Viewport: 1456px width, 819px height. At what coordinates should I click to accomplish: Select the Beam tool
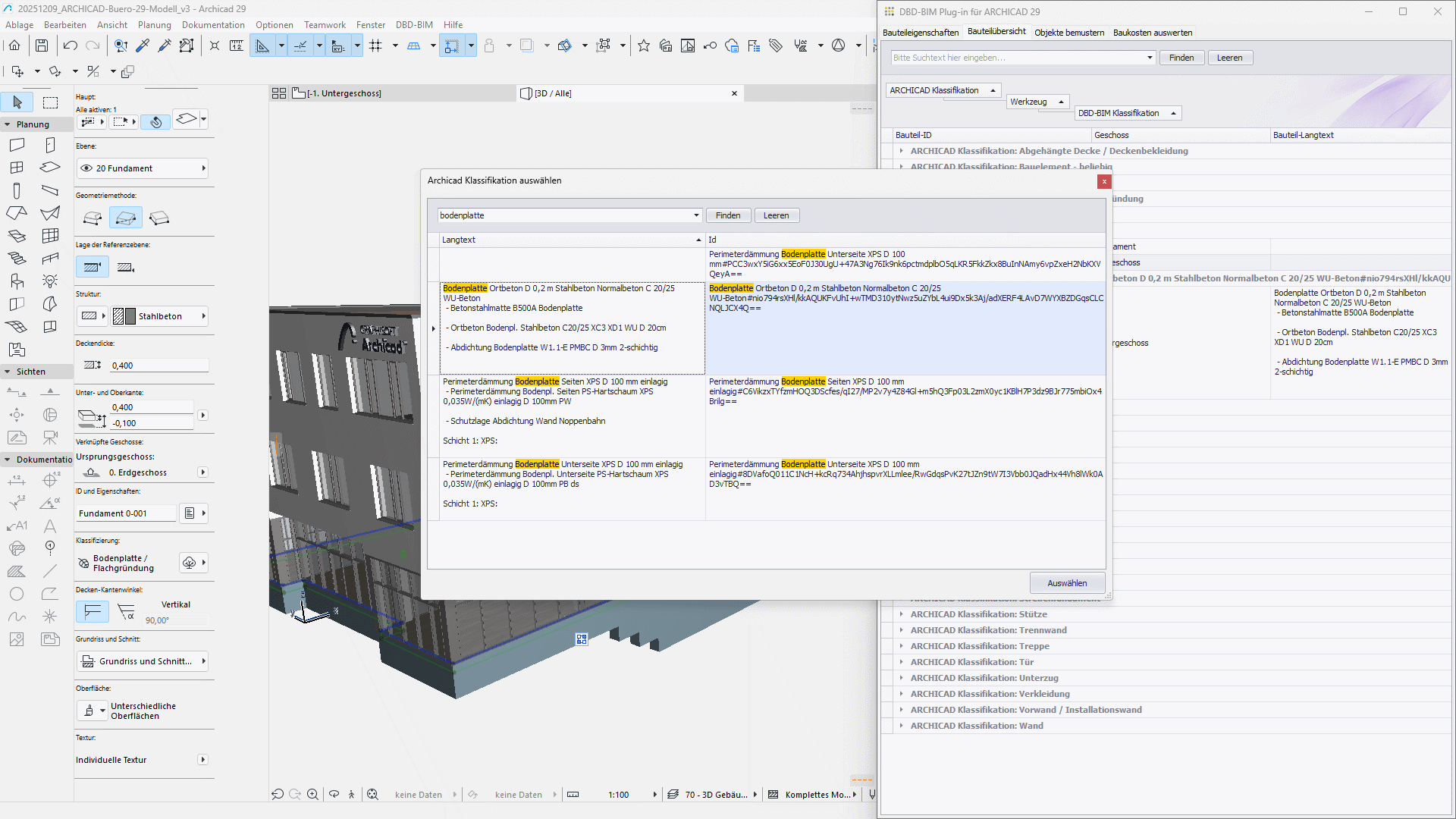[50, 190]
